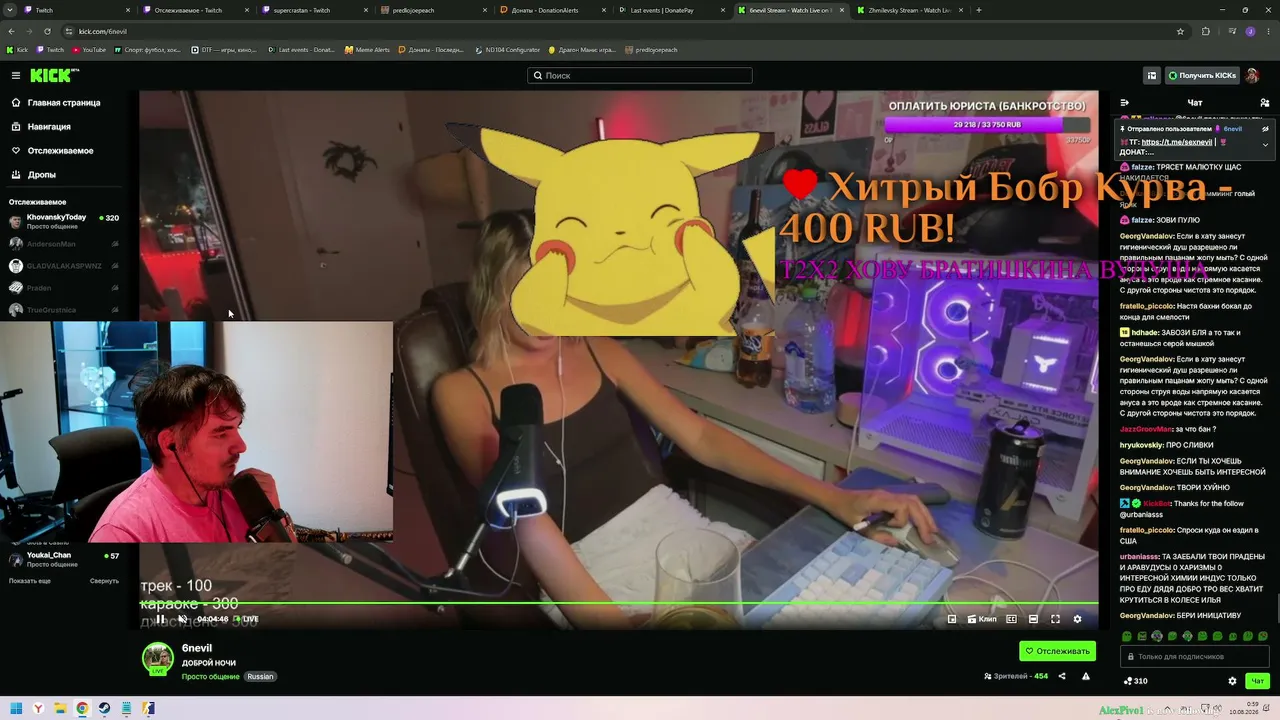Open a new browser tab
Viewport: 1280px width, 720px height.
click(x=978, y=10)
